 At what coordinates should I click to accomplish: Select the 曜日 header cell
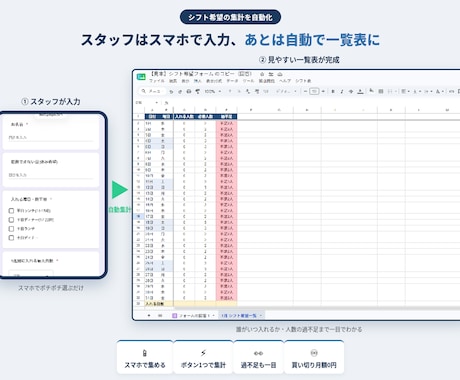(x=166, y=116)
